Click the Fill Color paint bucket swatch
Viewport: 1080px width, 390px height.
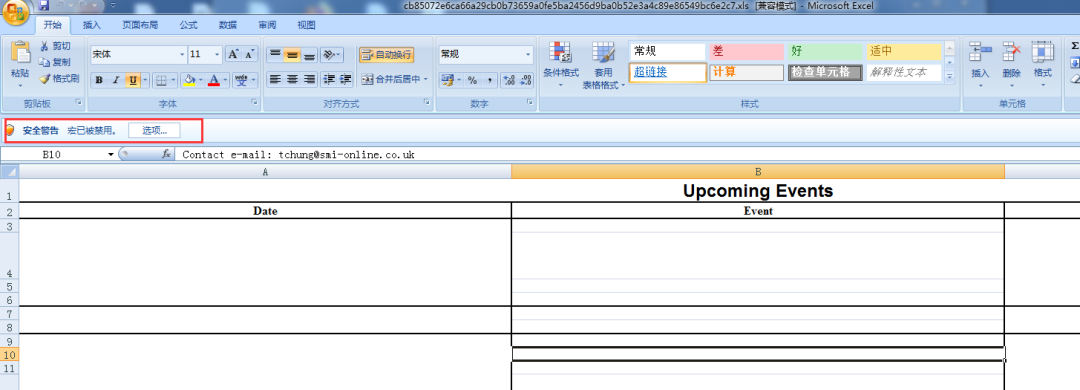click(x=189, y=80)
